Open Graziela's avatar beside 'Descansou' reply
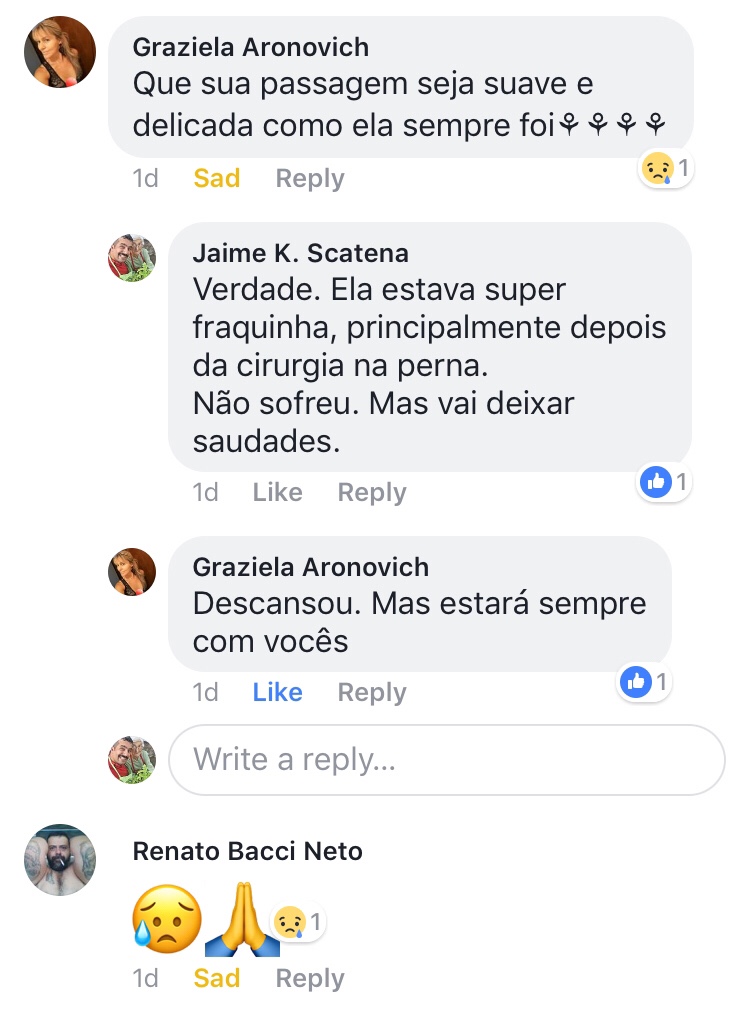 pos(132,572)
